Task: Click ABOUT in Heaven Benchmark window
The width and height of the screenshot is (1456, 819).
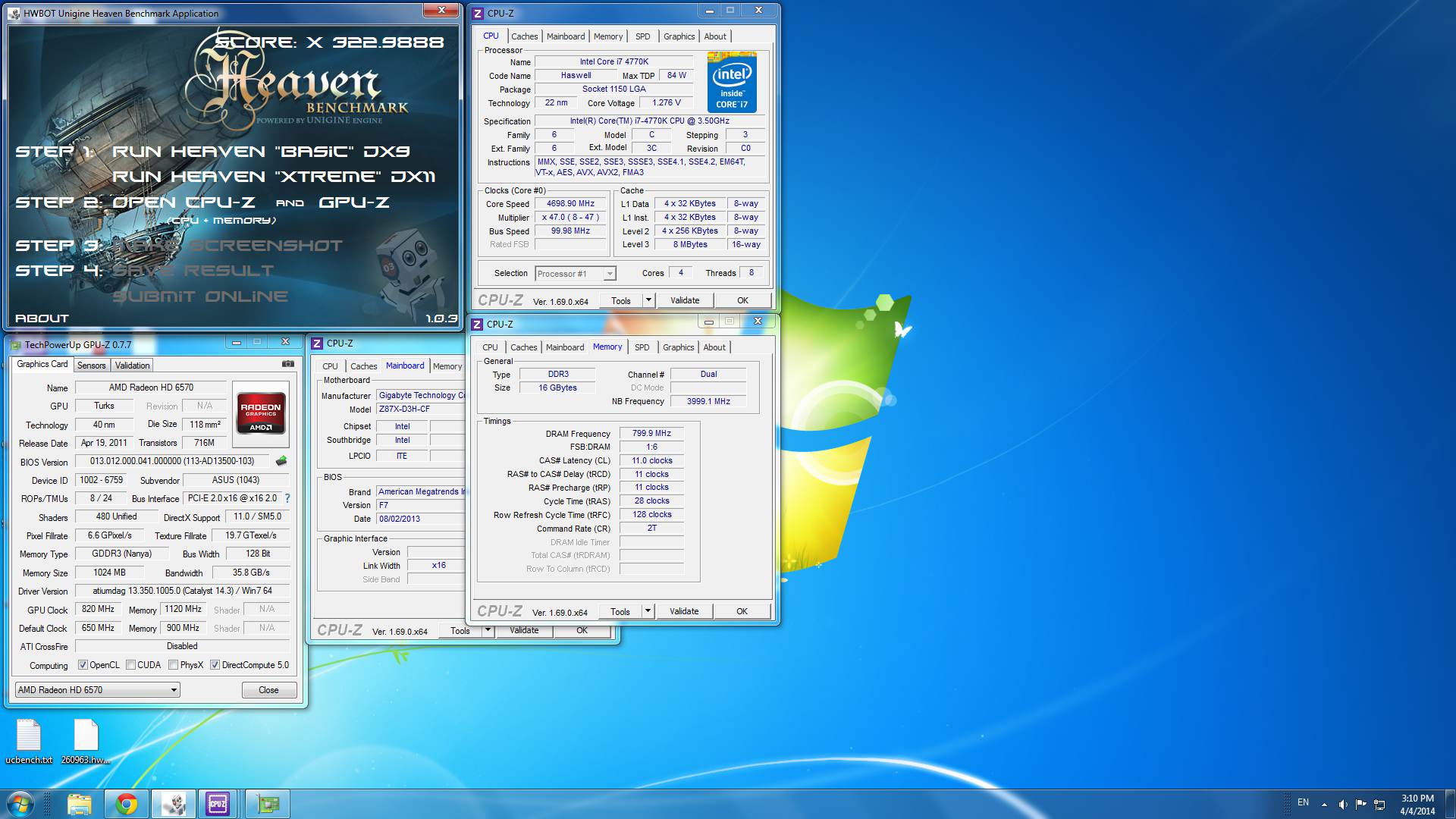Action: click(42, 318)
